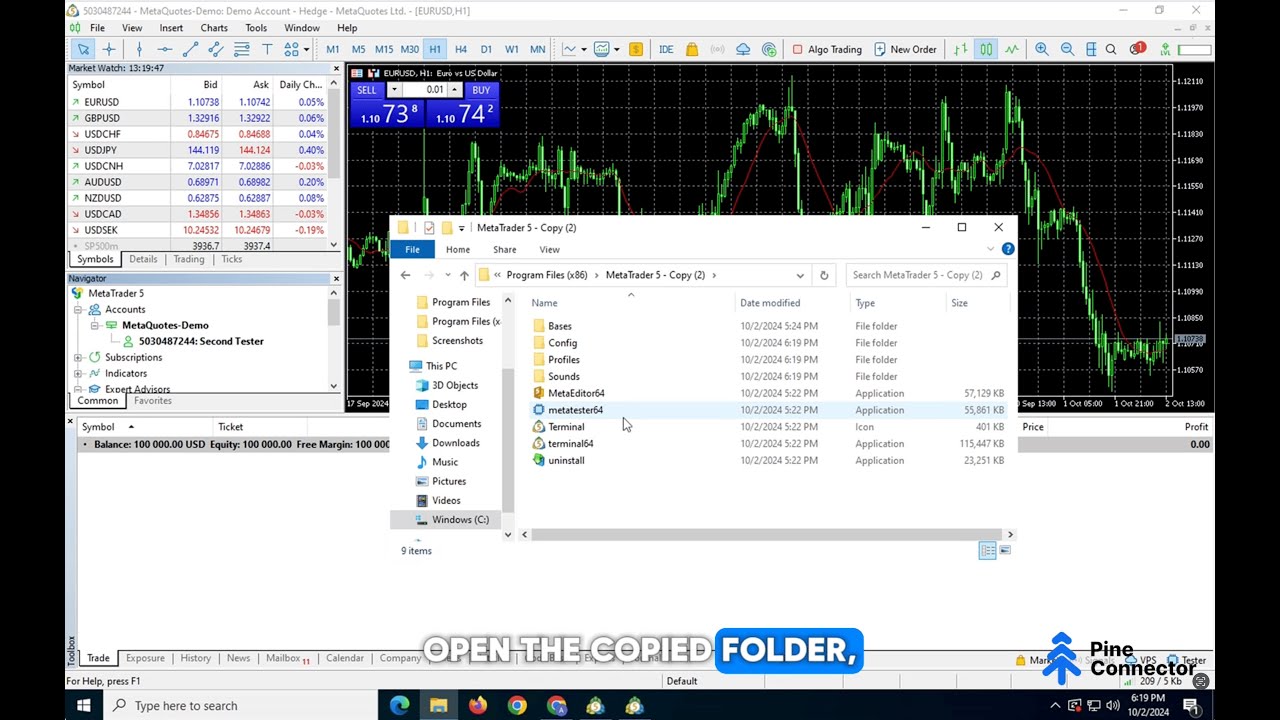Expand the Indicators tree node
The height and width of the screenshot is (720, 1280).
pyautogui.click(x=78, y=373)
